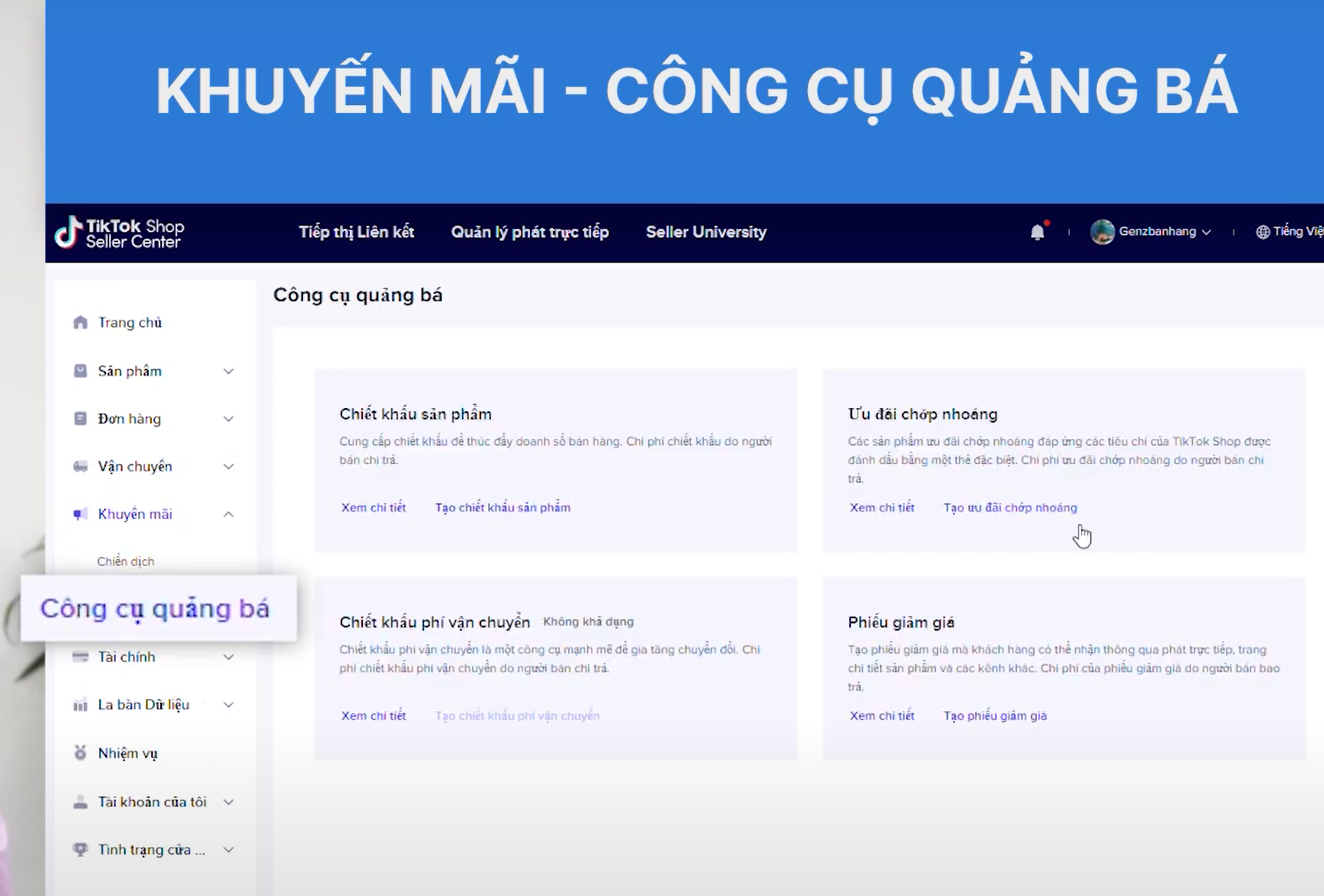Collapse the Khuyến mãi section
Image resolution: width=1324 pixels, height=896 pixels.
point(229,514)
